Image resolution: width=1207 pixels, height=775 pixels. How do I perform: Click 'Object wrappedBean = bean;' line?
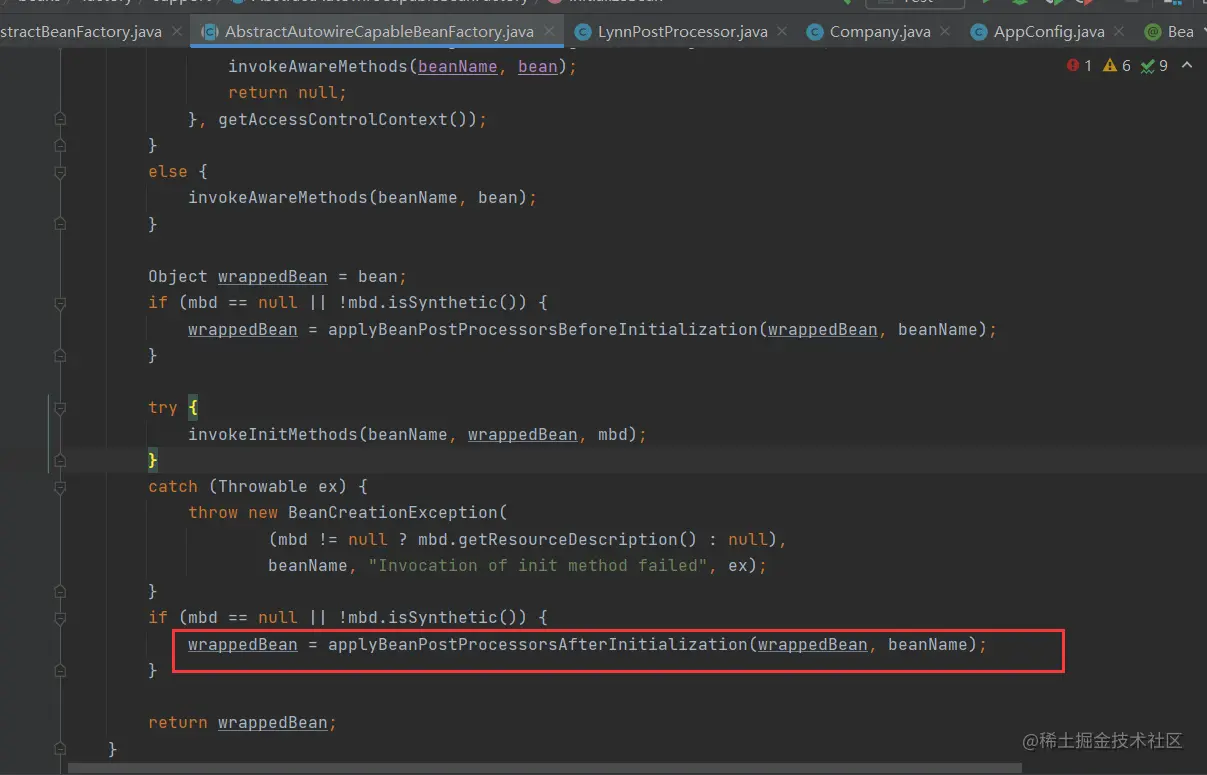[278, 276]
